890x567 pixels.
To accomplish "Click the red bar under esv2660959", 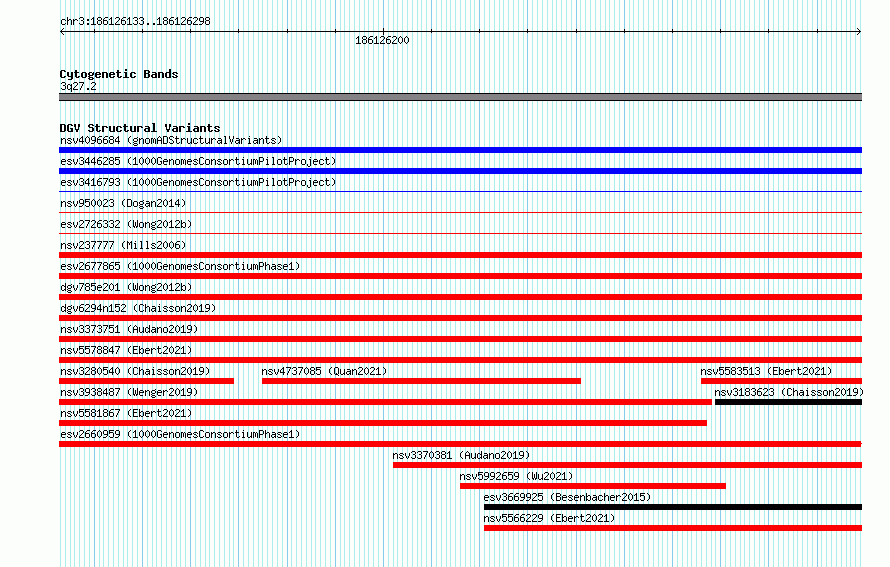I will pos(460,444).
